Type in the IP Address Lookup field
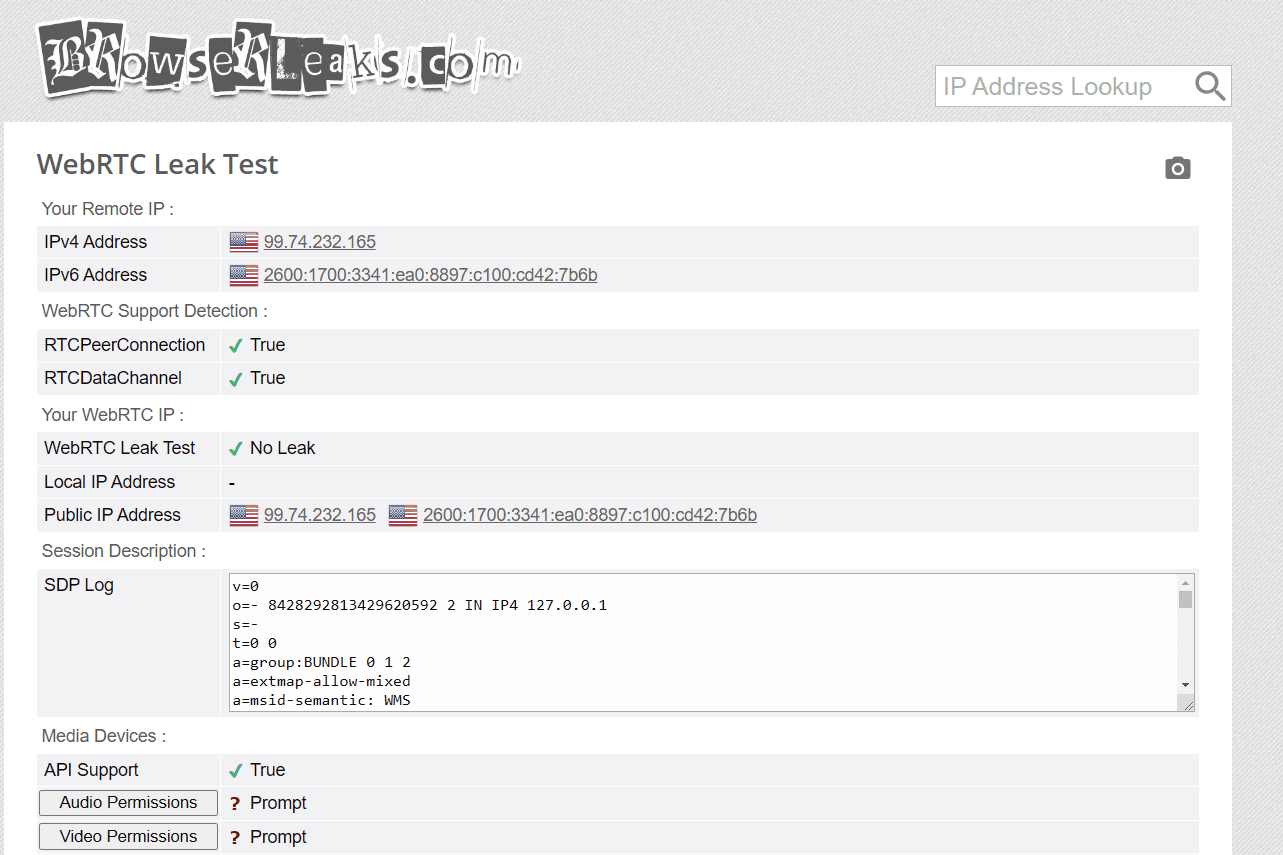Image resolution: width=1283 pixels, height=855 pixels. coord(1060,87)
